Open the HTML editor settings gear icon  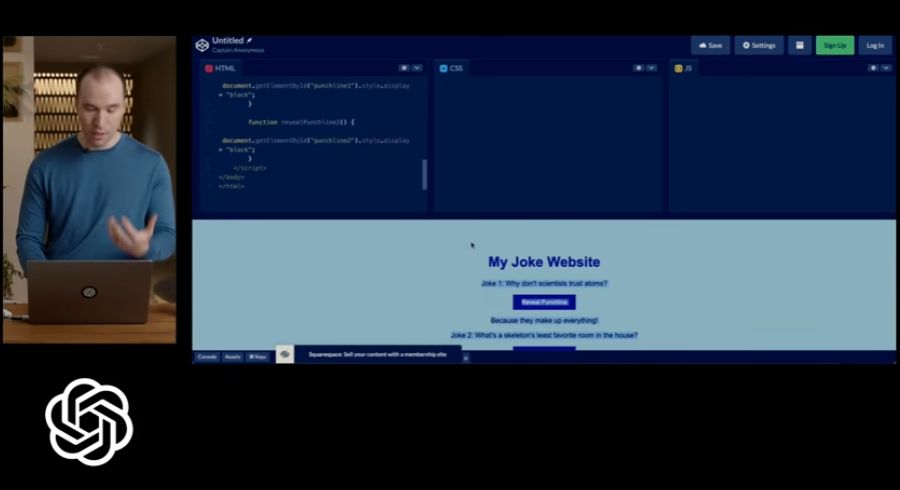click(x=404, y=68)
